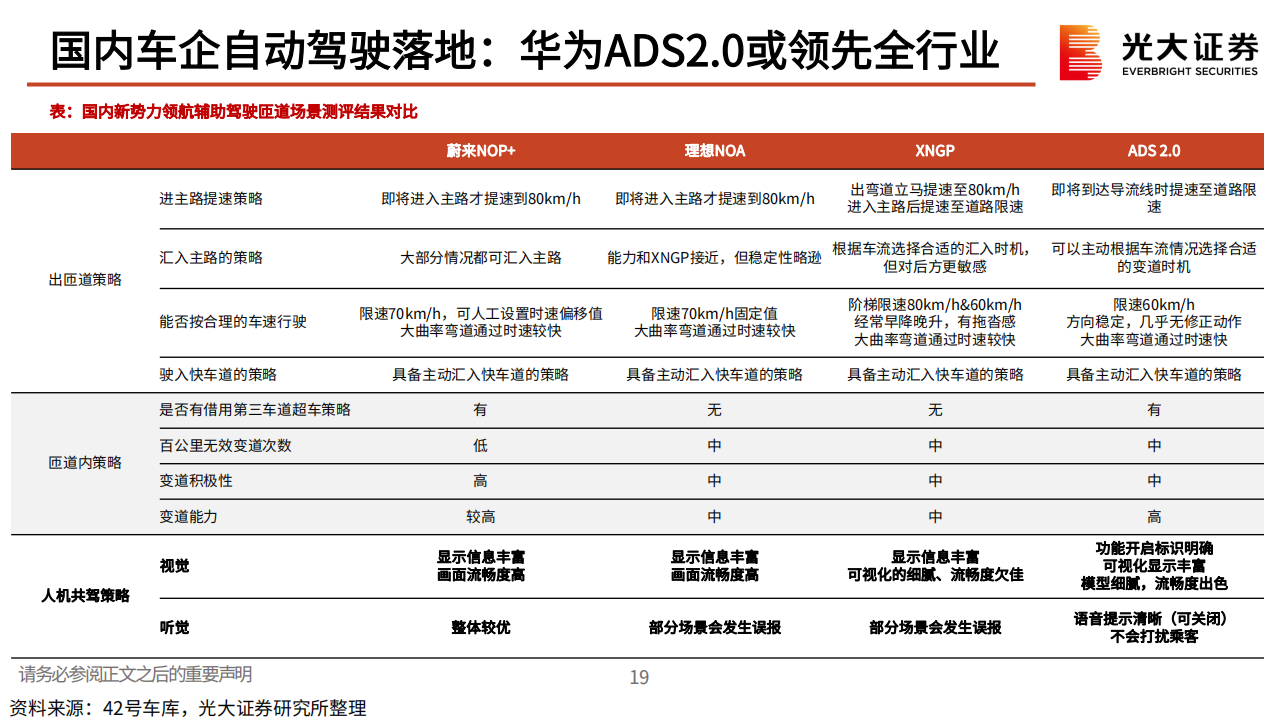The height and width of the screenshot is (720, 1280).
Task: Select ADS 2.0 cell 即将到达导流线时提速至道路限速
Action: tap(1154, 199)
